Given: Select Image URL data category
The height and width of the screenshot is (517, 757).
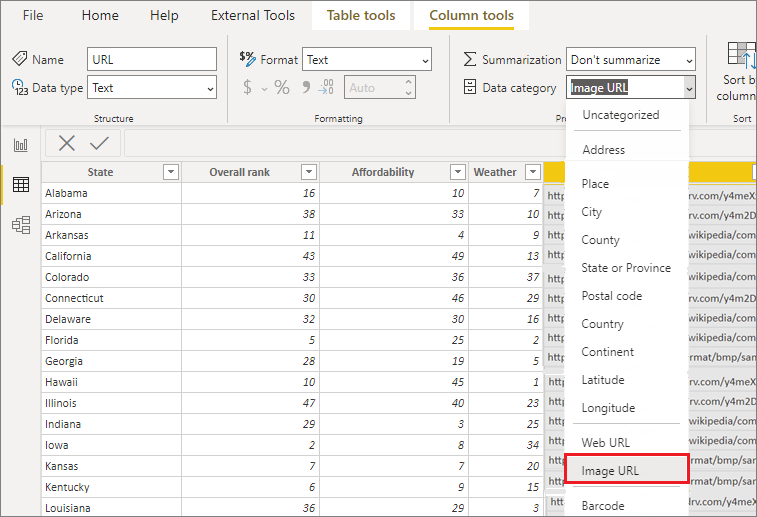Looking at the screenshot, I should [x=626, y=468].
